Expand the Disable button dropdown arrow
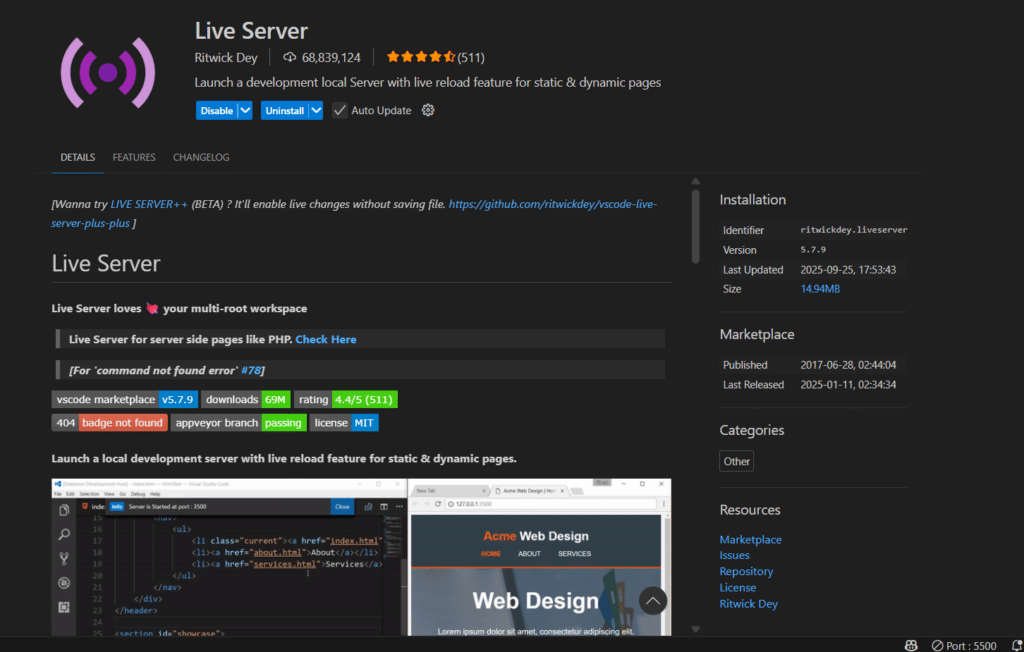 tap(244, 110)
